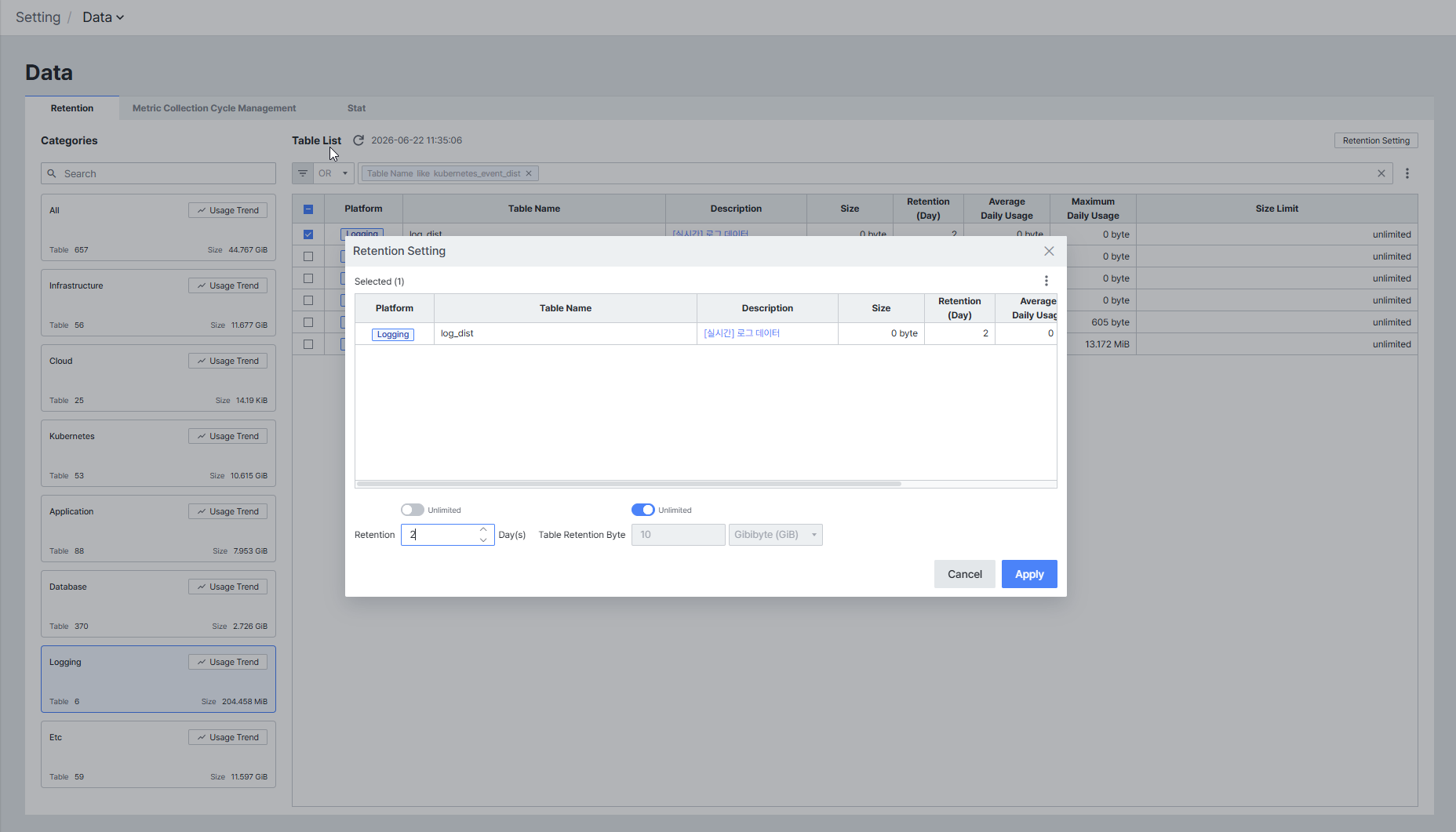Open the OR condition dropdown
The width and height of the screenshot is (1456, 832).
pos(333,173)
